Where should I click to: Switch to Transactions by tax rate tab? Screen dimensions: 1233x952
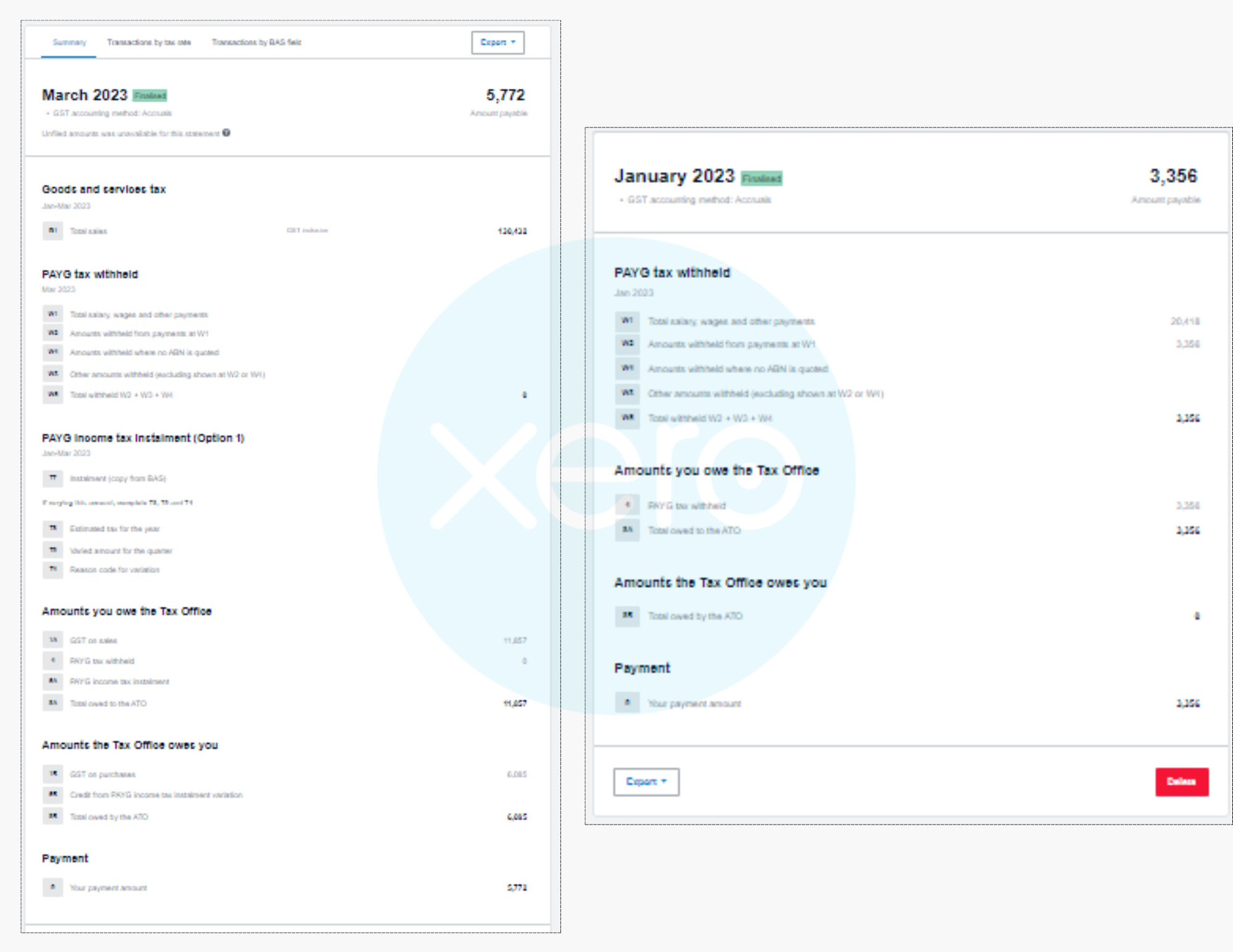(149, 43)
